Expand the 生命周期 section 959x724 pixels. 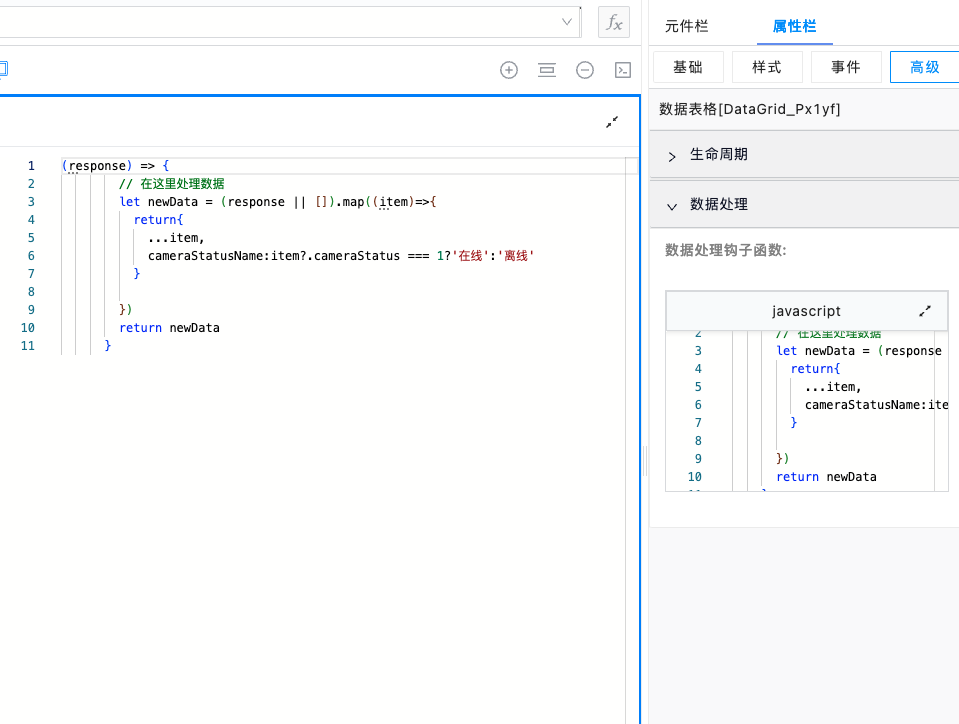pyautogui.click(x=804, y=155)
